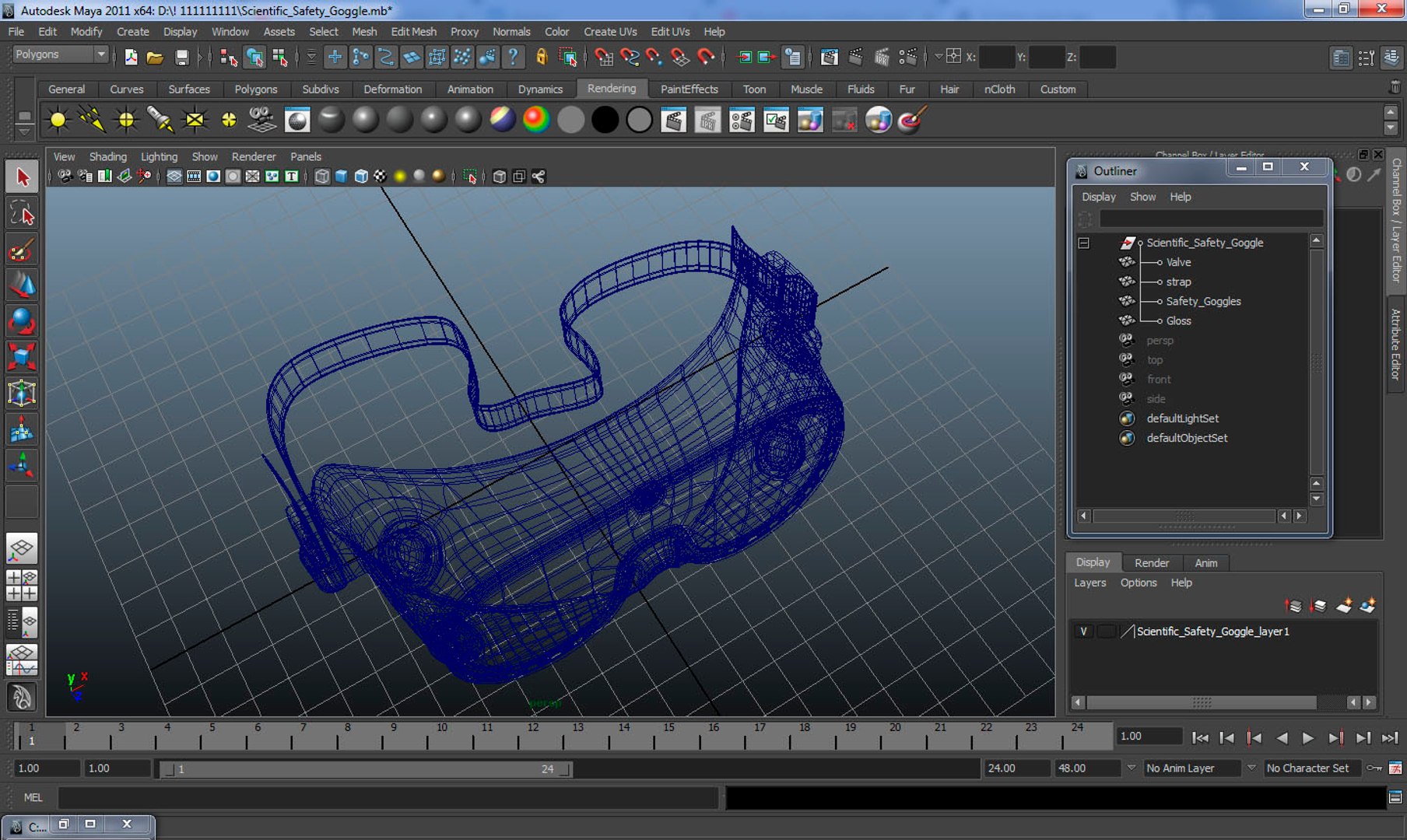This screenshot has width=1407, height=840.
Task: Toggle MEL command line language label
Action: [33, 797]
